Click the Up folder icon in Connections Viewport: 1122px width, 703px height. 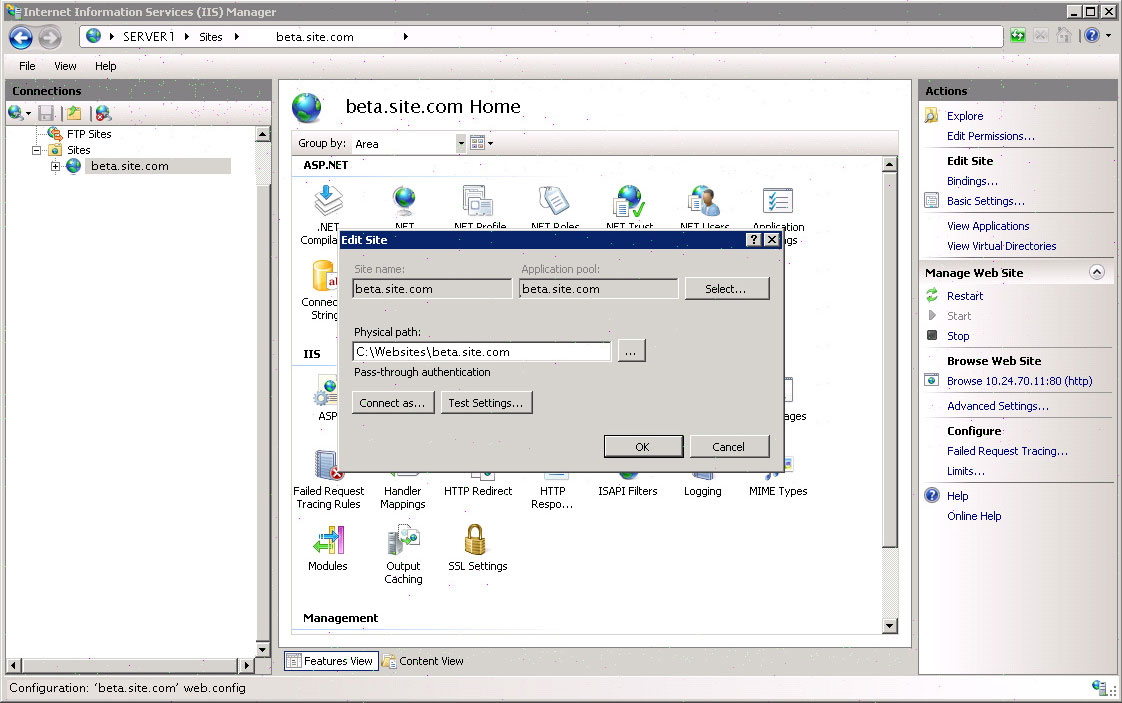pos(74,113)
